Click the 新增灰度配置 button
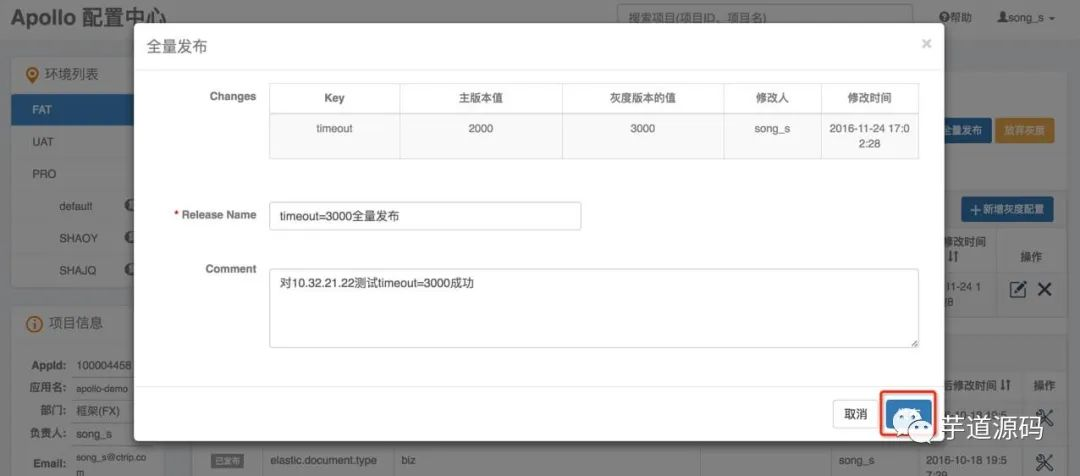This screenshot has width=1080, height=476. click(x=1007, y=209)
